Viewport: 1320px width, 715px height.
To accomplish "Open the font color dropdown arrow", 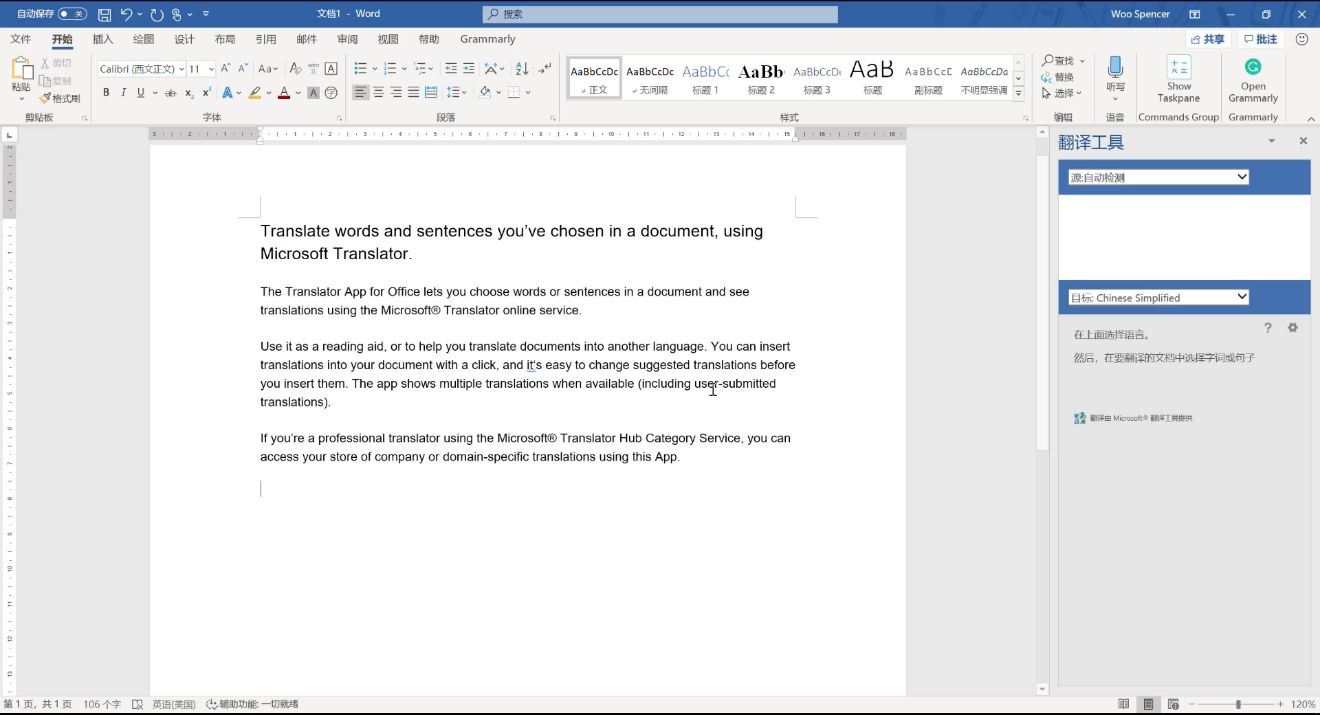I will (298, 93).
